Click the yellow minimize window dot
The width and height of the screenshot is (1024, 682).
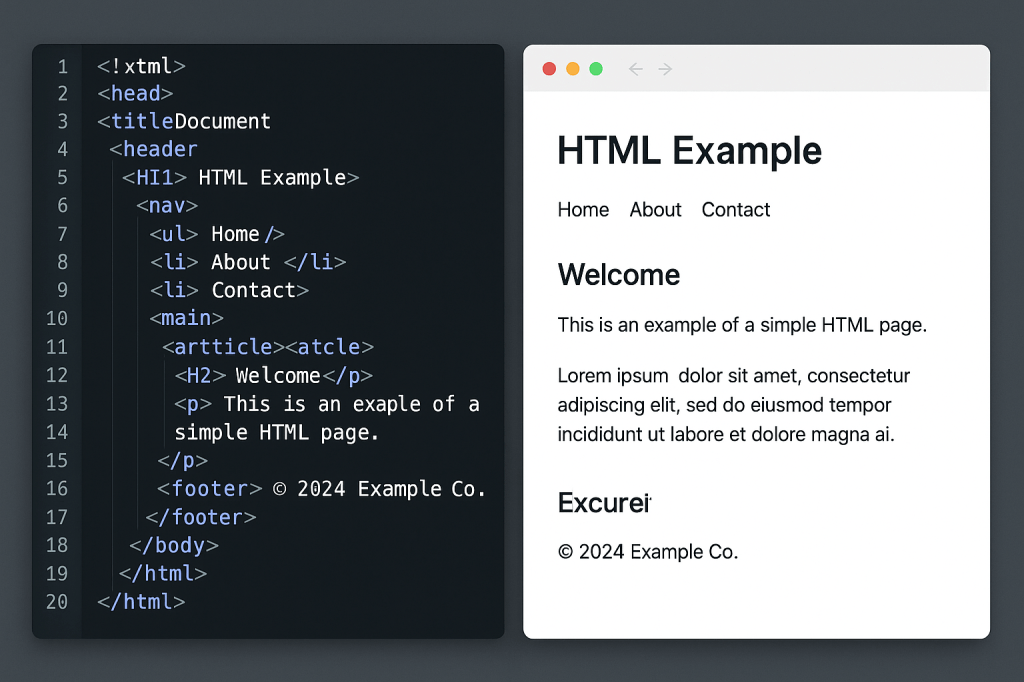(573, 69)
